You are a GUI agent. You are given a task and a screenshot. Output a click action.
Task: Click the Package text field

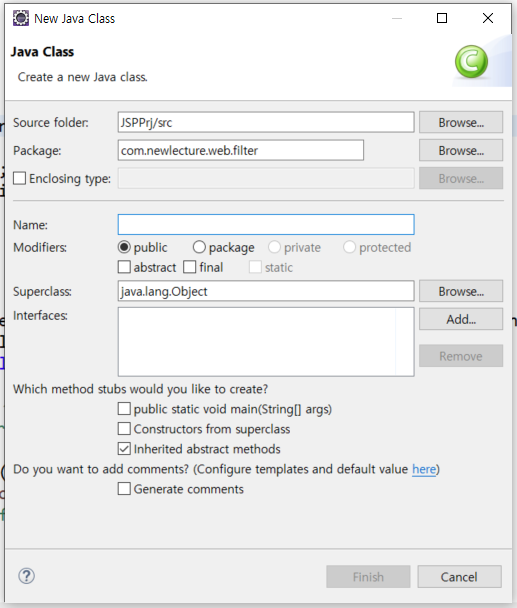tap(240, 150)
